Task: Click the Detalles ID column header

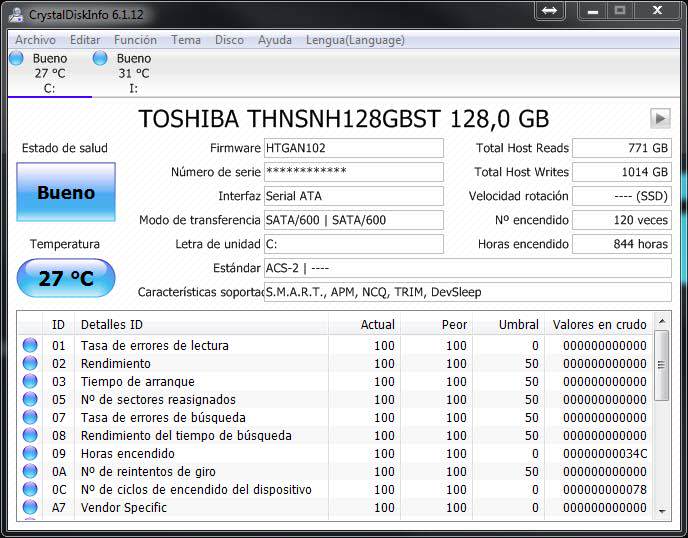Action: (x=201, y=324)
